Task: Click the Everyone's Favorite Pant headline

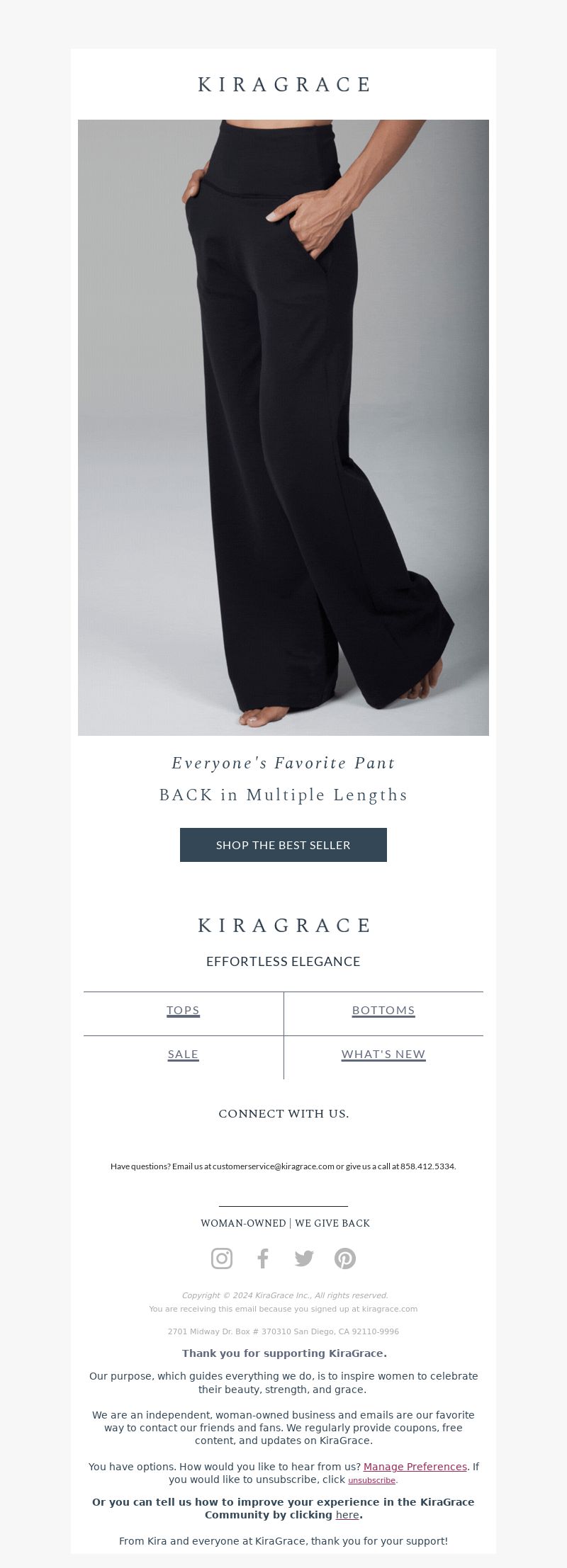Action: 283,763
